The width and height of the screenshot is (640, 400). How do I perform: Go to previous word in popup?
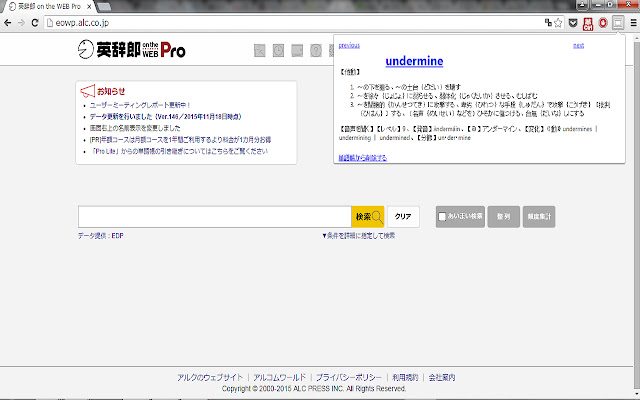coord(349,45)
